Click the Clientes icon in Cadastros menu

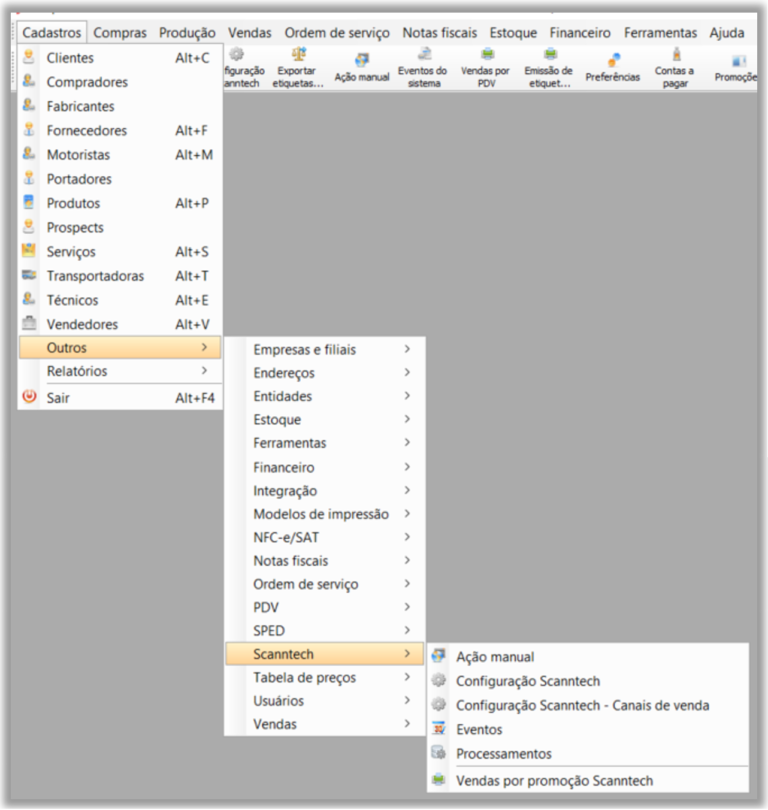pyautogui.click(x=29, y=58)
